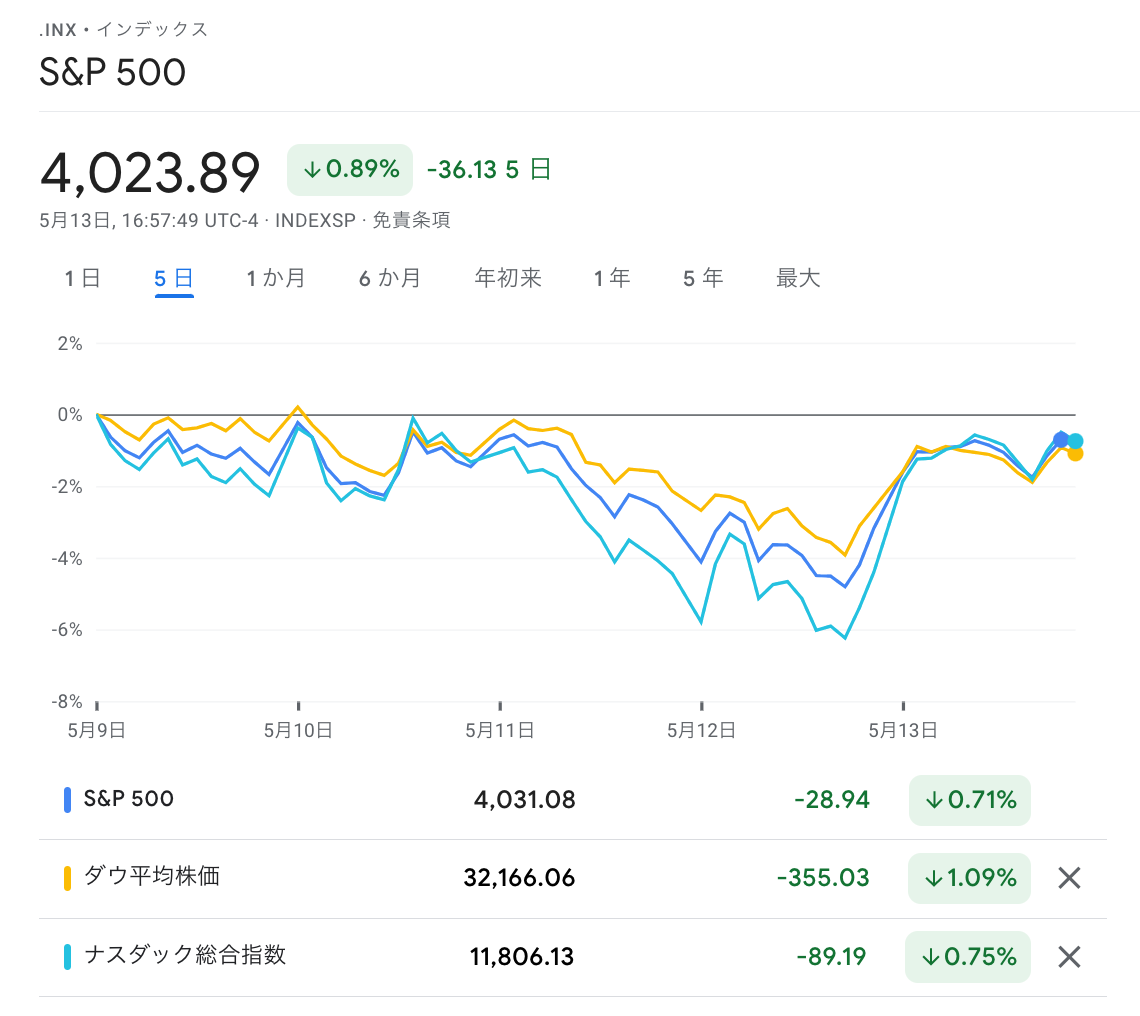This screenshot has width=1140, height=1016.
Task: Remove ナスダック総合指数 comparison with X icon
Action: point(1069,957)
